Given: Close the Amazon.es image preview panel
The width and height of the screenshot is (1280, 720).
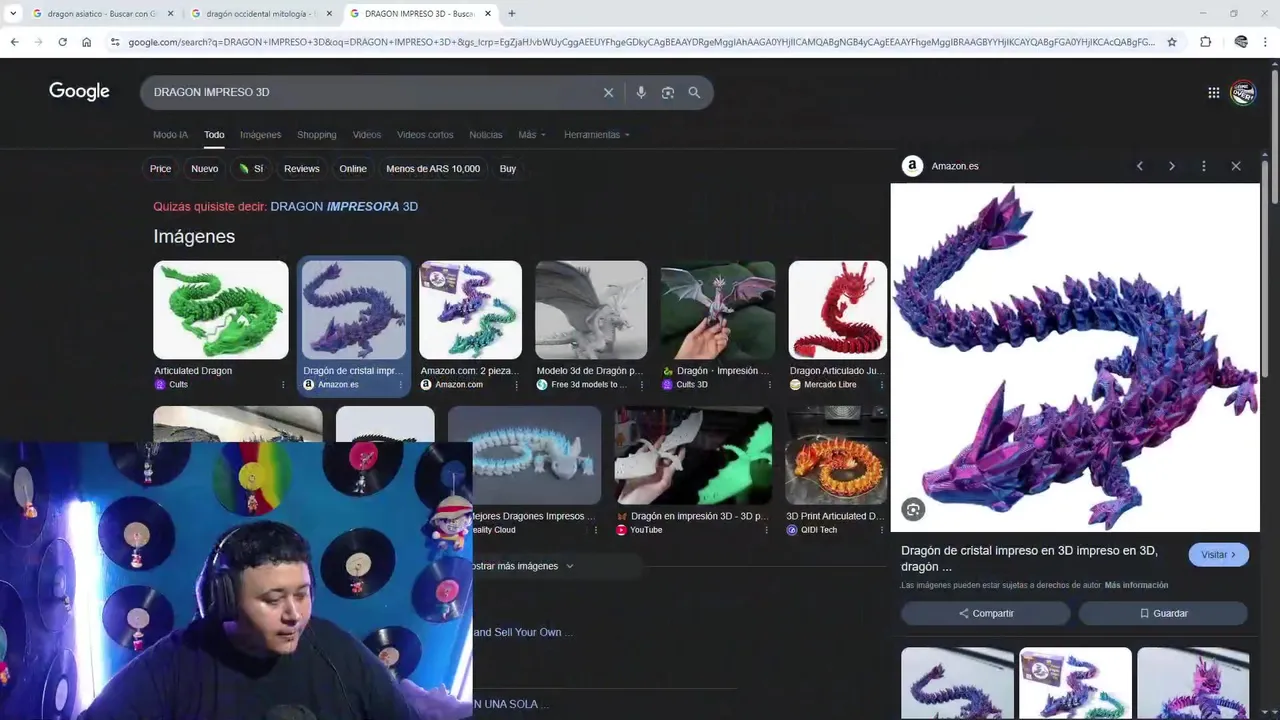Looking at the screenshot, I should click(x=1236, y=166).
